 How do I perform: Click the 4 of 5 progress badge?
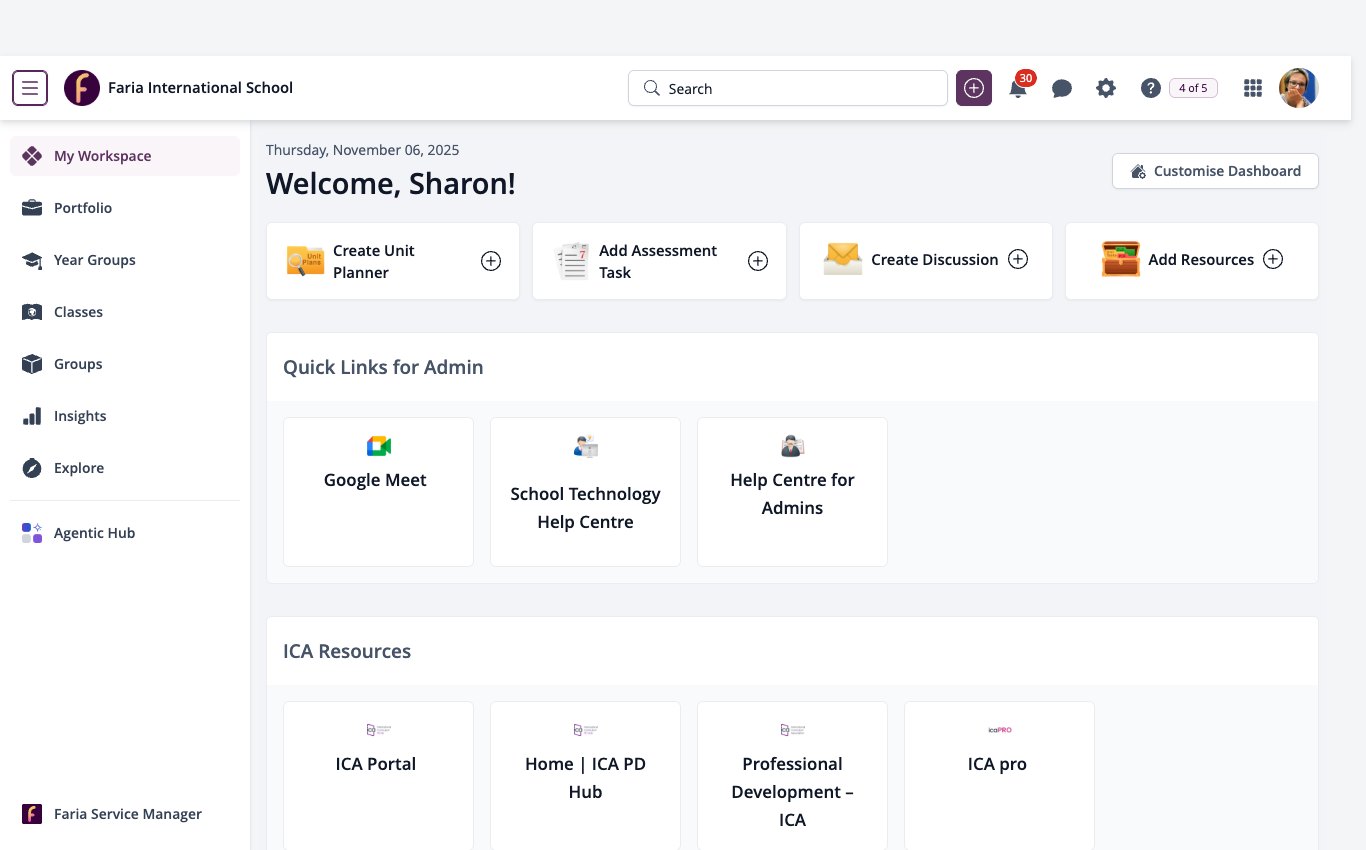[1193, 88]
